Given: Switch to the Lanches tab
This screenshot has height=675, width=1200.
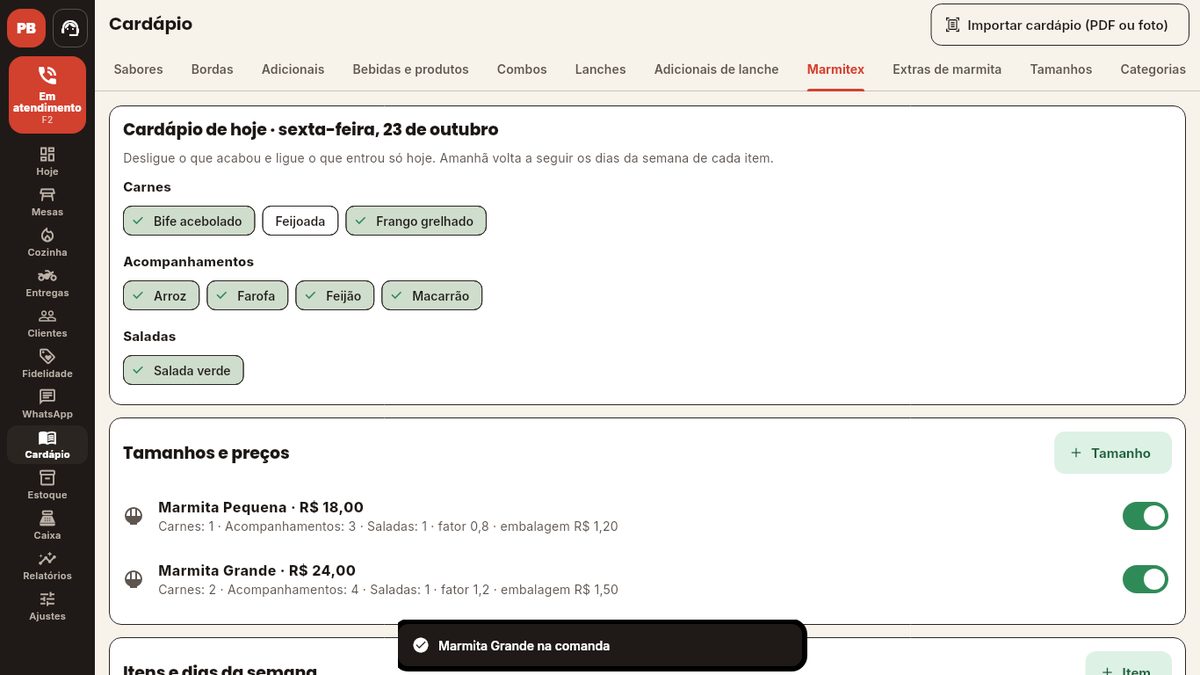Looking at the screenshot, I should tap(600, 69).
